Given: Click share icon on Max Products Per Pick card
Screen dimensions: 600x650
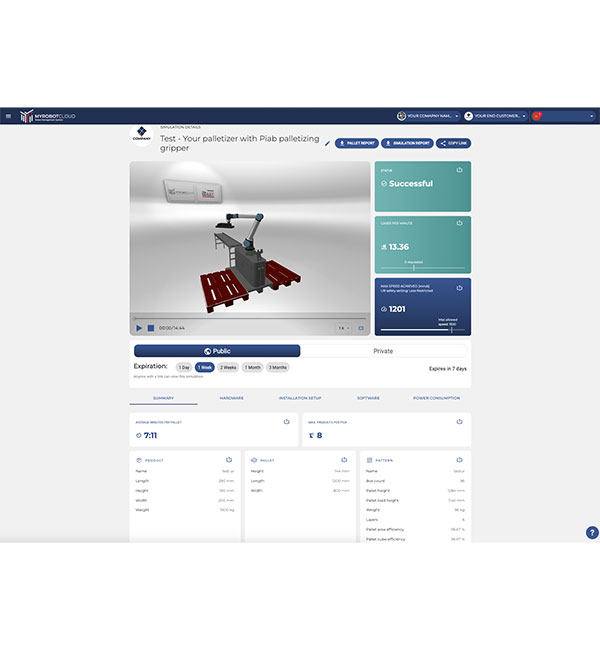Looking at the screenshot, I should pos(459,422).
